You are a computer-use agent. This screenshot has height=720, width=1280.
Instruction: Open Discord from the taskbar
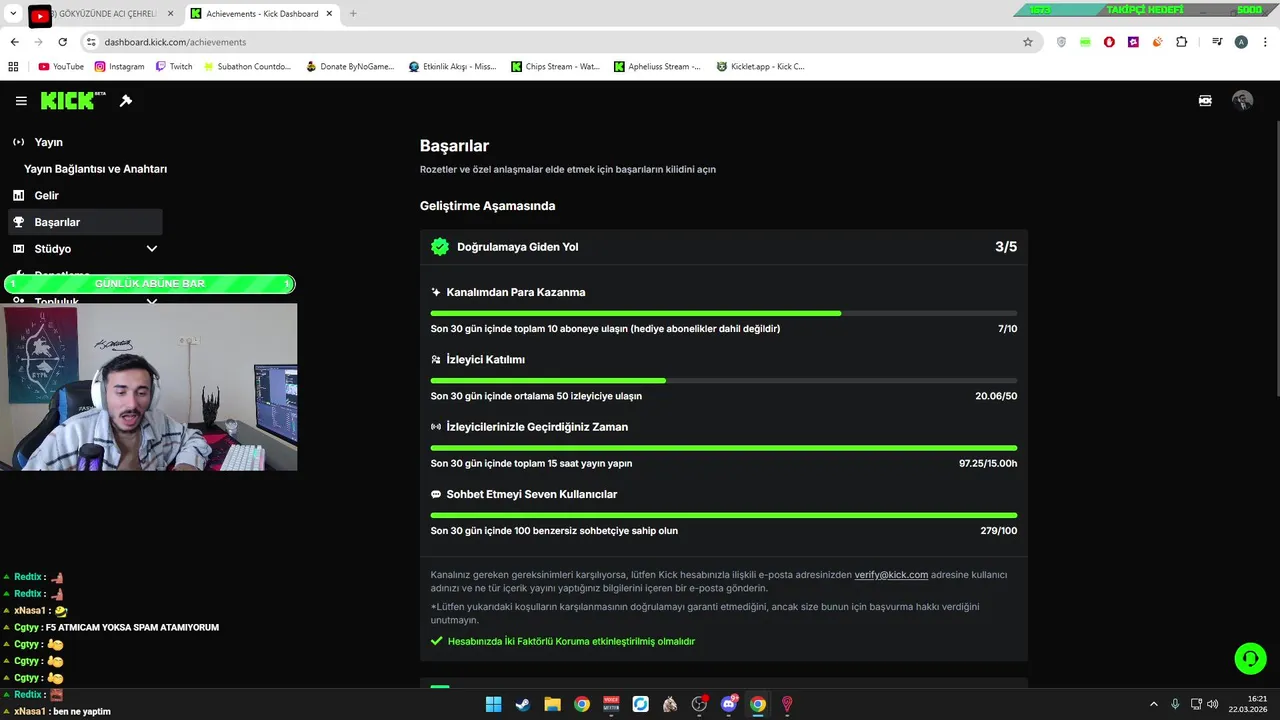pos(729,704)
